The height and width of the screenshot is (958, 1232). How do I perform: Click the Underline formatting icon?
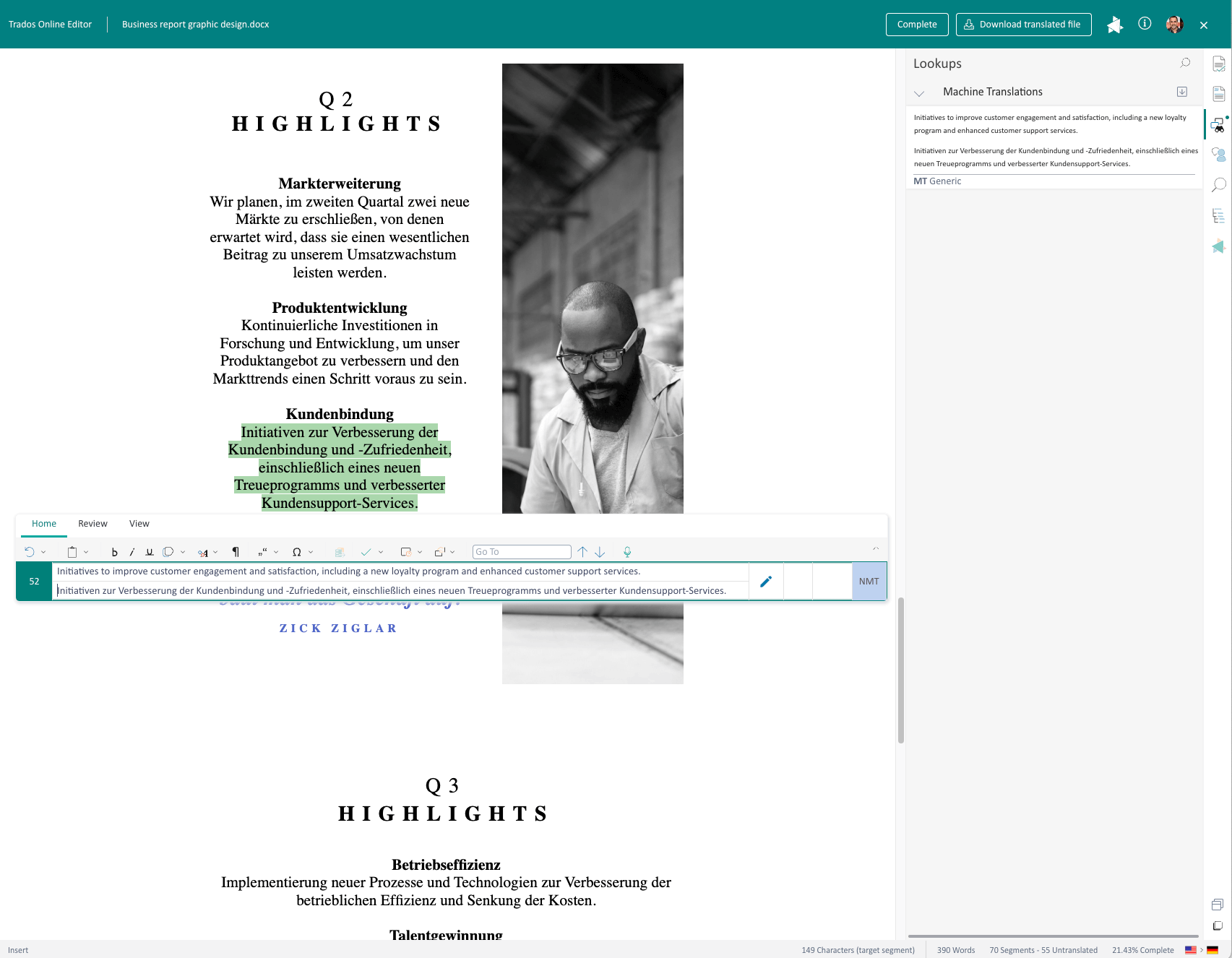coord(150,552)
